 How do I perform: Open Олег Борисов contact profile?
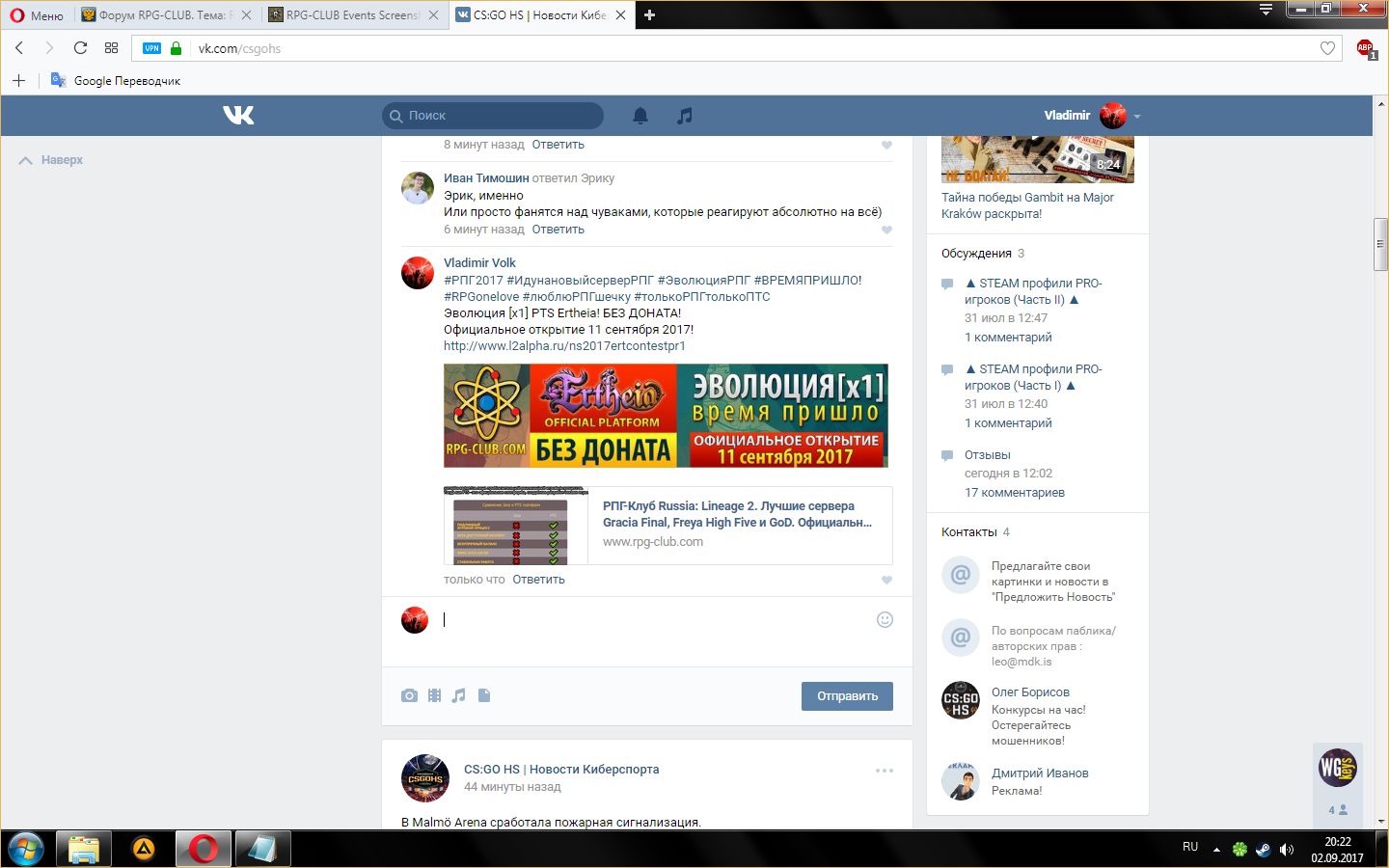(x=1030, y=692)
